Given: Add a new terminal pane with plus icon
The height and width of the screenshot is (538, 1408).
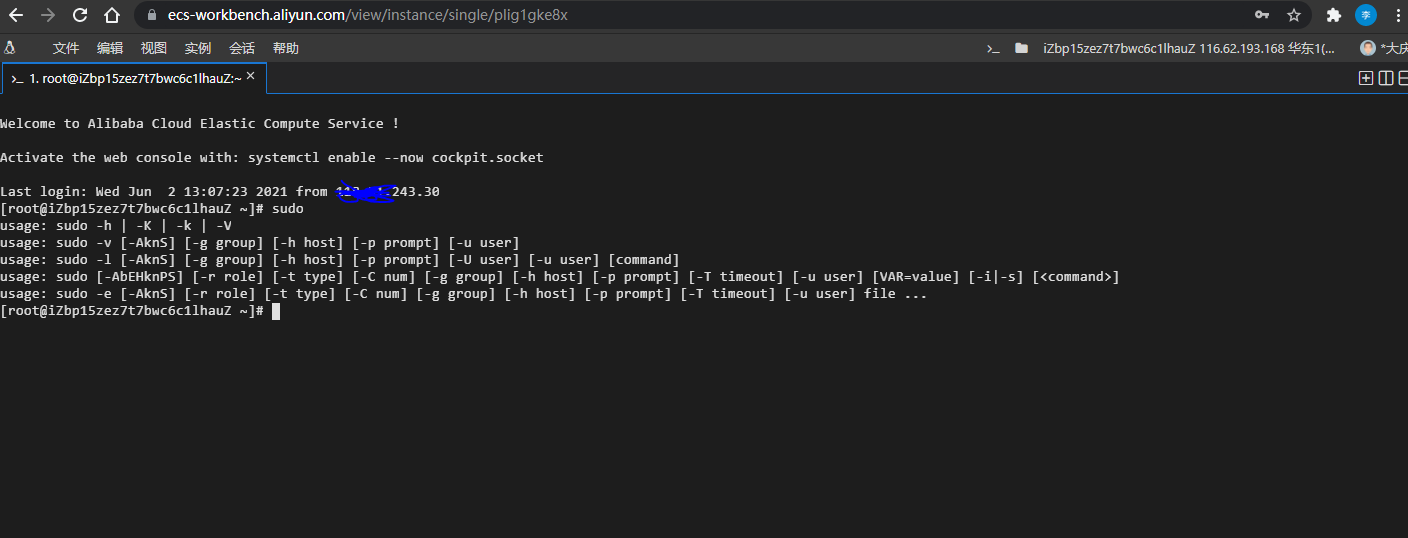Looking at the screenshot, I should [x=1366, y=78].
